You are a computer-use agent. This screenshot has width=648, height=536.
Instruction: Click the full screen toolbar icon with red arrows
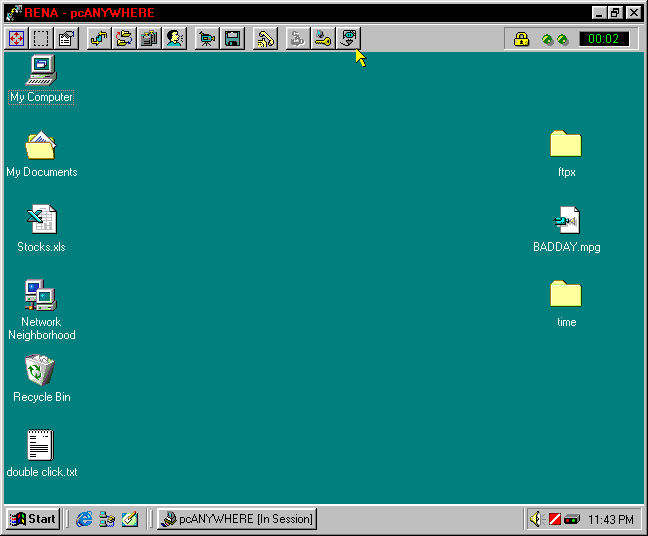16,39
